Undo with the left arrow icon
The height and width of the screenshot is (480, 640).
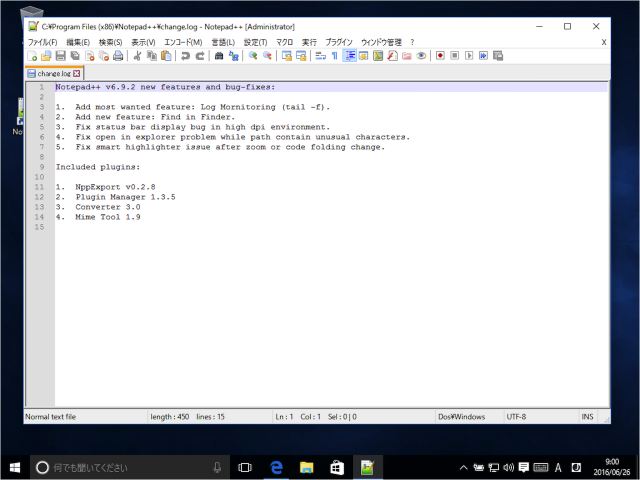click(x=185, y=56)
